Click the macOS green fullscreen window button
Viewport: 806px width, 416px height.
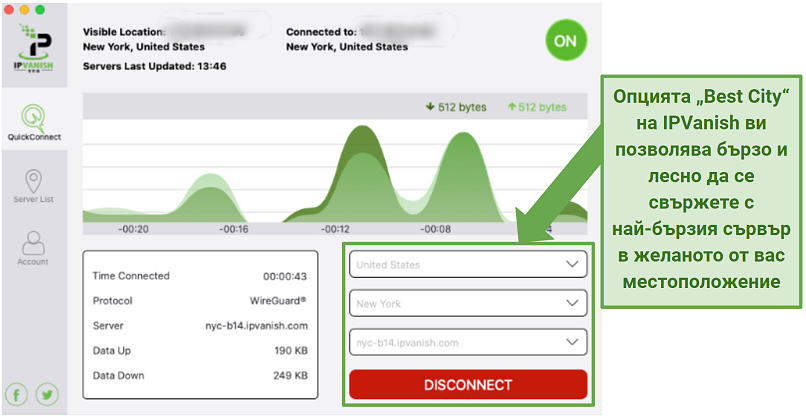(x=40, y=10)
